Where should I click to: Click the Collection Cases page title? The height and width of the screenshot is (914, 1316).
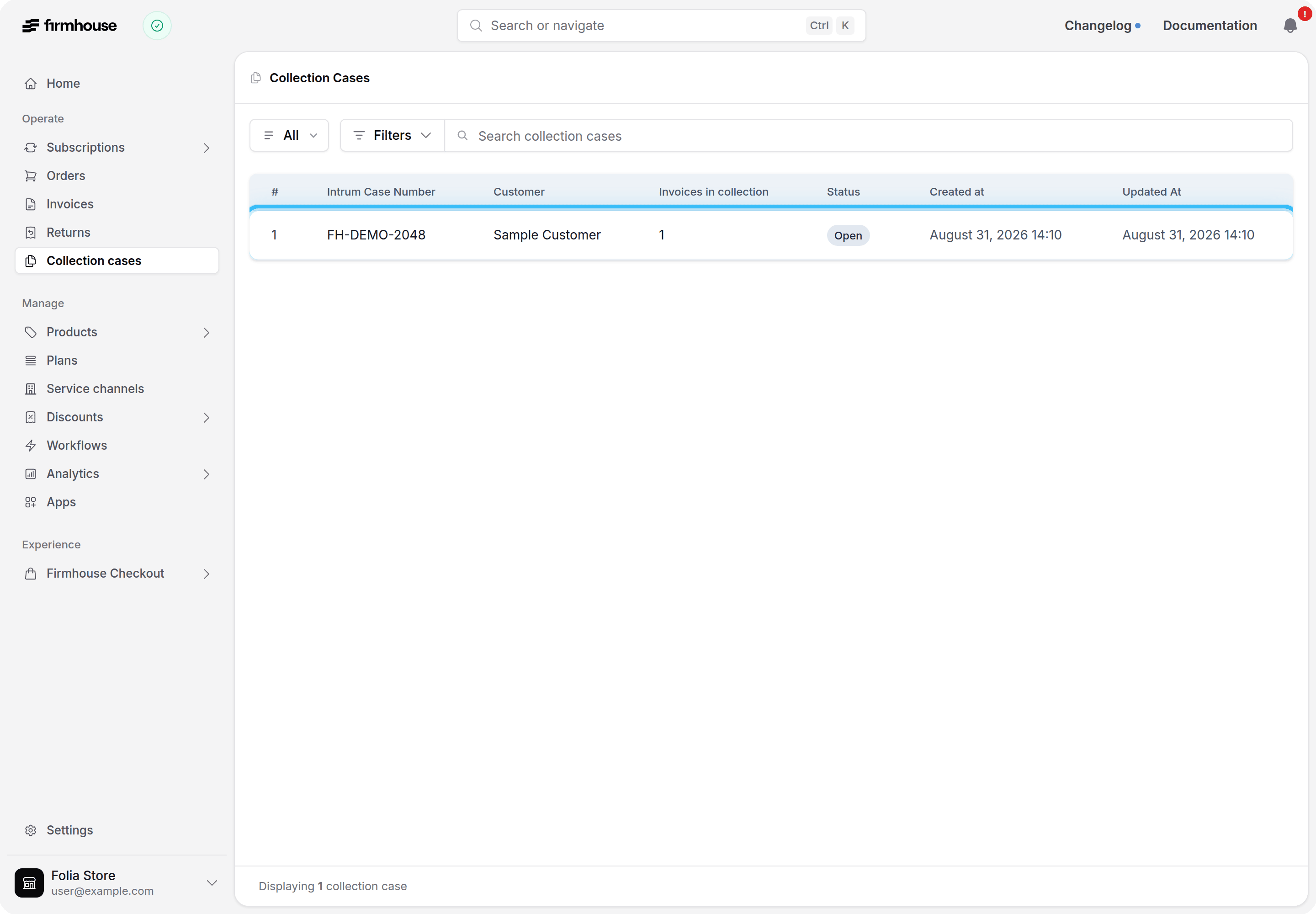(x=319, y=78)
